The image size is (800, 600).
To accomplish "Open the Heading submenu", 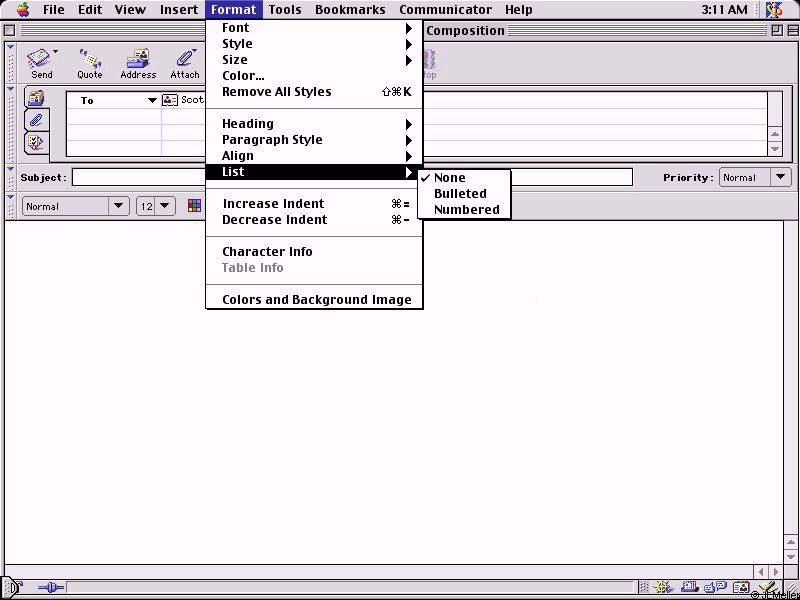I will click(314, 123).
